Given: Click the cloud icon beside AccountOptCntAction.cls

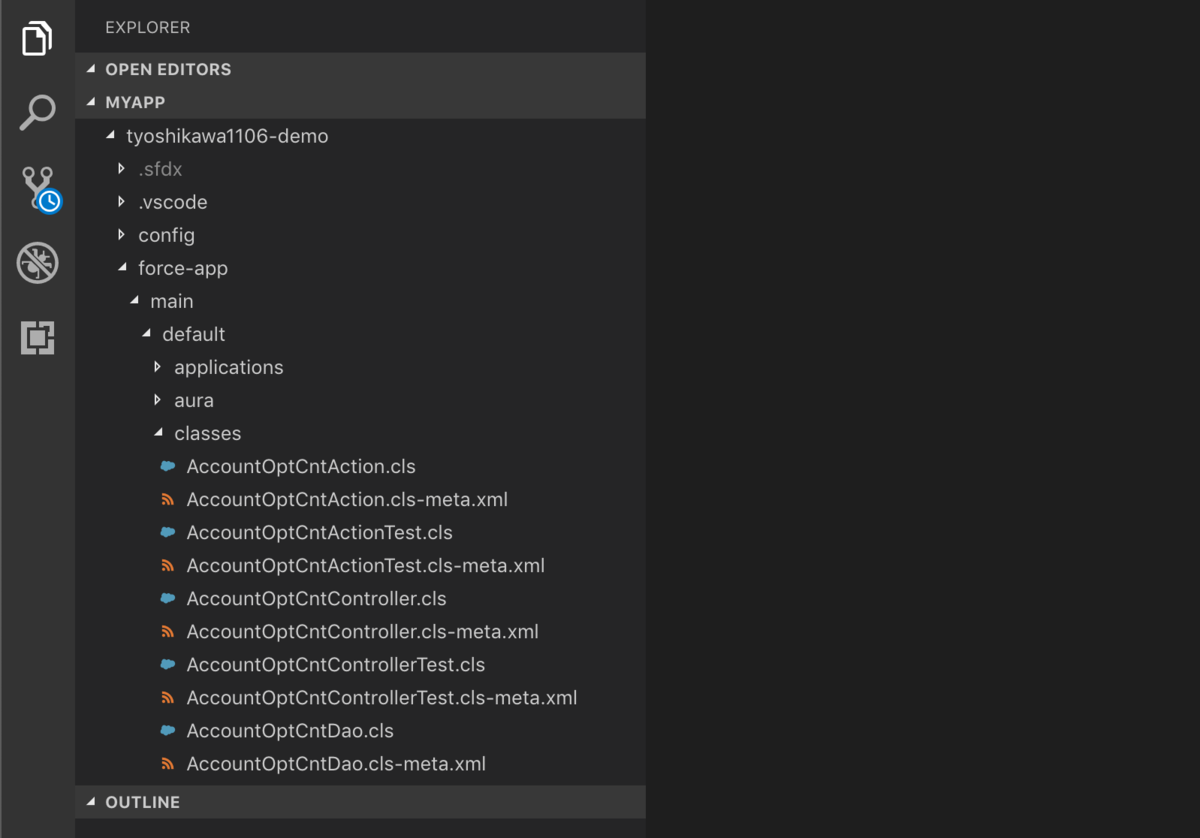Looking at the screenshot, I should point(167,466).
